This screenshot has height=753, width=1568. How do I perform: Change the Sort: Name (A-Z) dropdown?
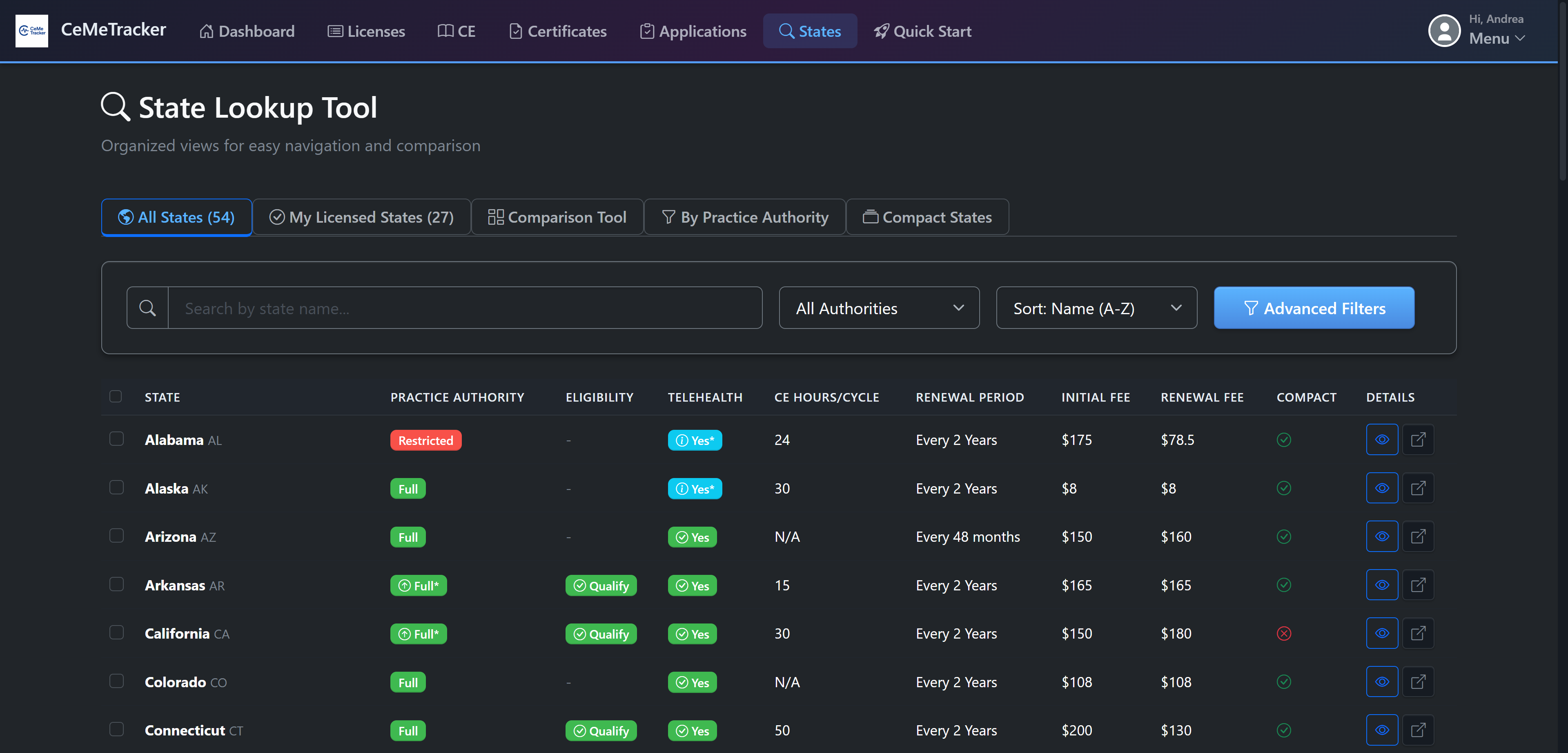(1096, 308)
